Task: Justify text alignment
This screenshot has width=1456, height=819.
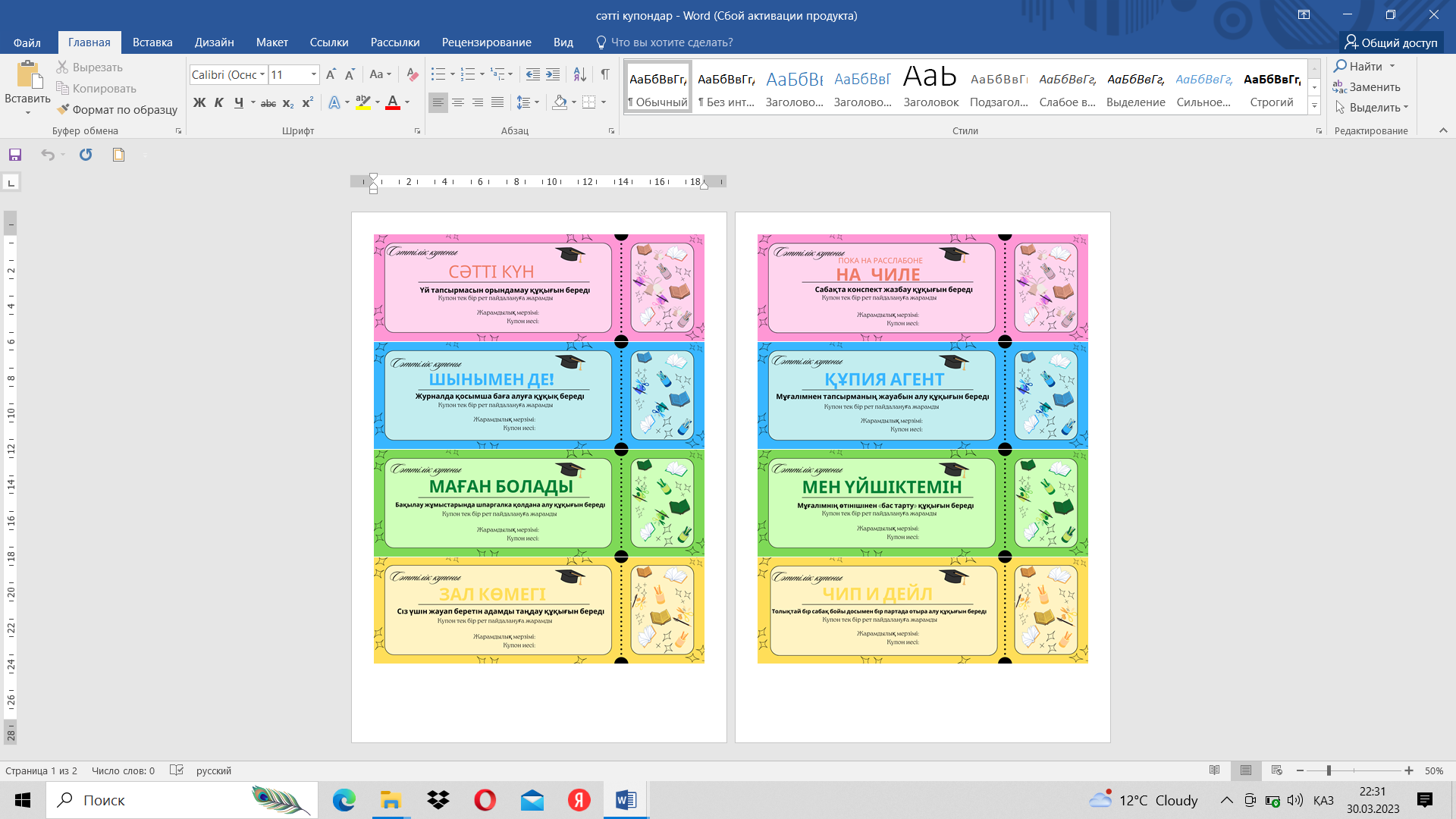Action: (x=497, y=102)
